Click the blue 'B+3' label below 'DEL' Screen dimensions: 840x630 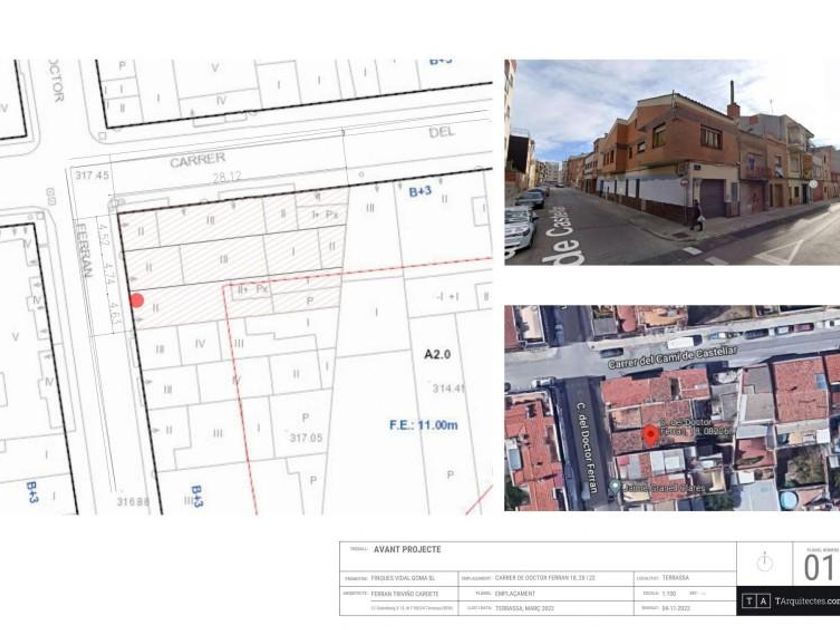click(420, 191)
